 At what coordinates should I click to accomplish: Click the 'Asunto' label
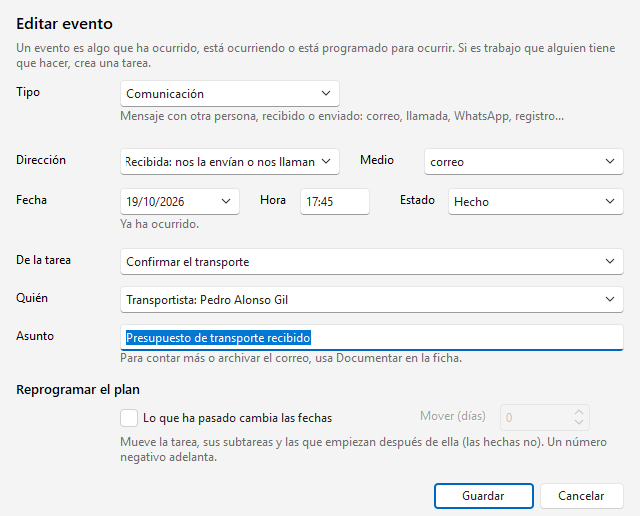point(35,336)
